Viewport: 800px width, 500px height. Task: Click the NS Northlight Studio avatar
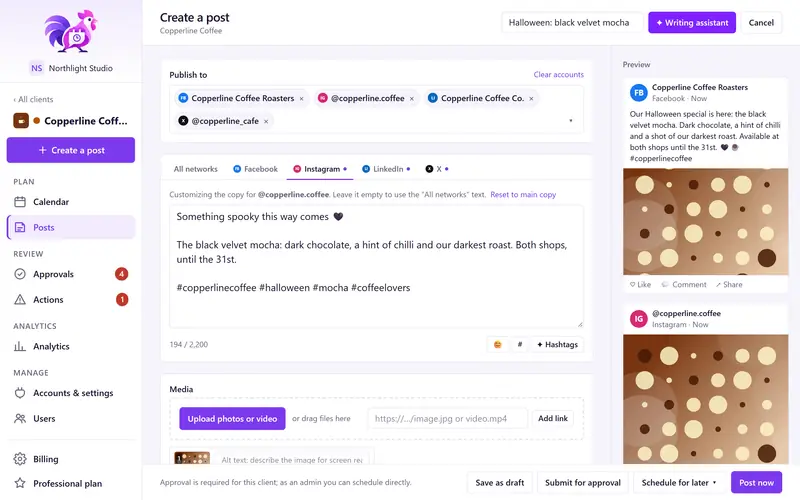pos(37,68)
